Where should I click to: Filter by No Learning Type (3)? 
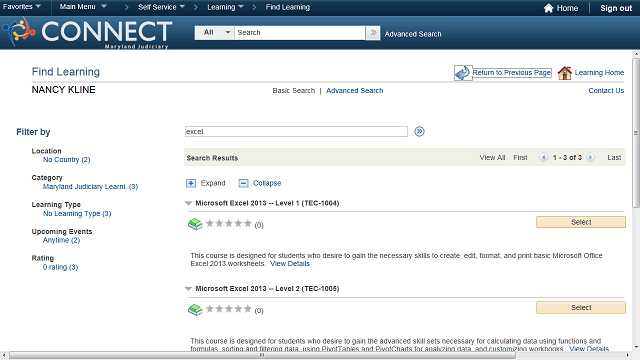click(77, 213)
